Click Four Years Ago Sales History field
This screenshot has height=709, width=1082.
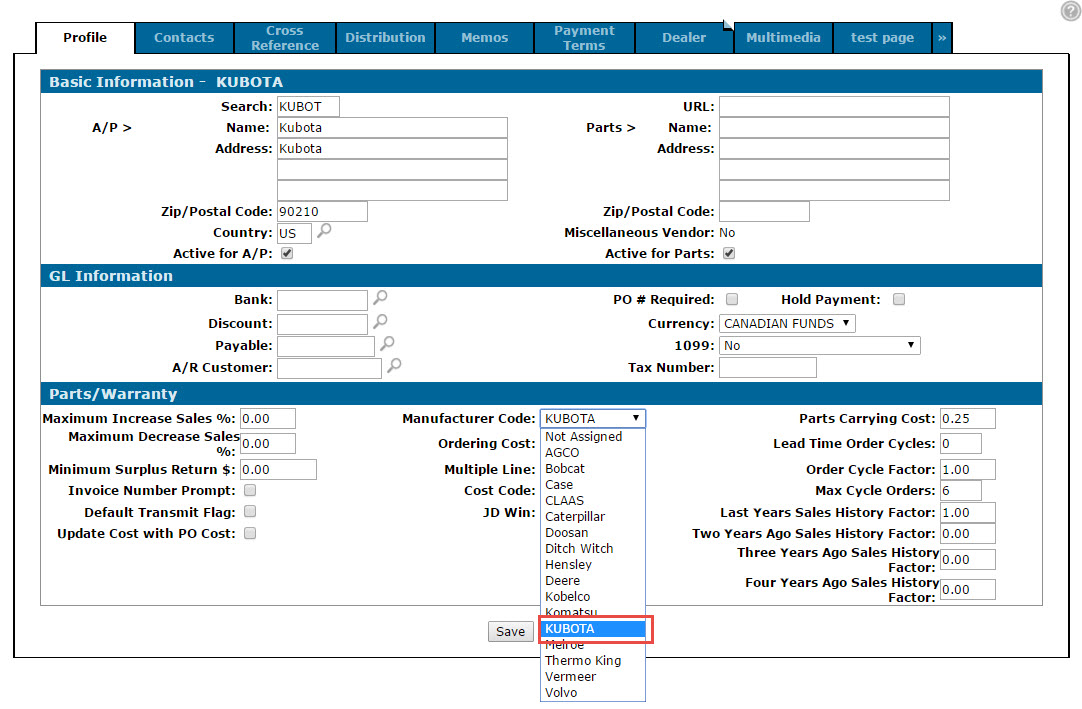(968, 590)
